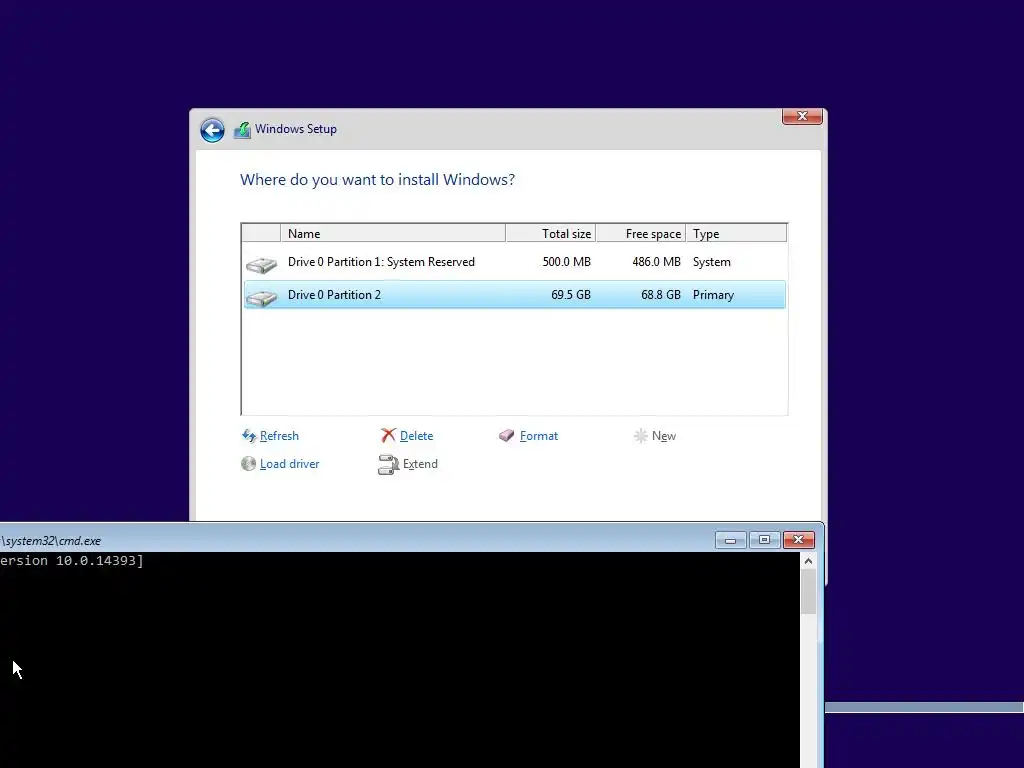Image resolution: width=1024 pixels, height=768 pixels.
Task: Click the Delete link
Action: tap(416, 436)
